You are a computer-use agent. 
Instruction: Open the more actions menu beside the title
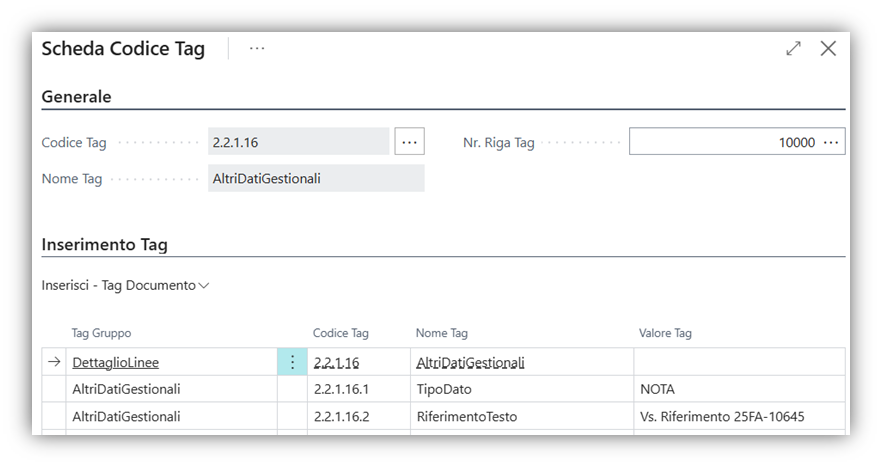coord(257,48)
